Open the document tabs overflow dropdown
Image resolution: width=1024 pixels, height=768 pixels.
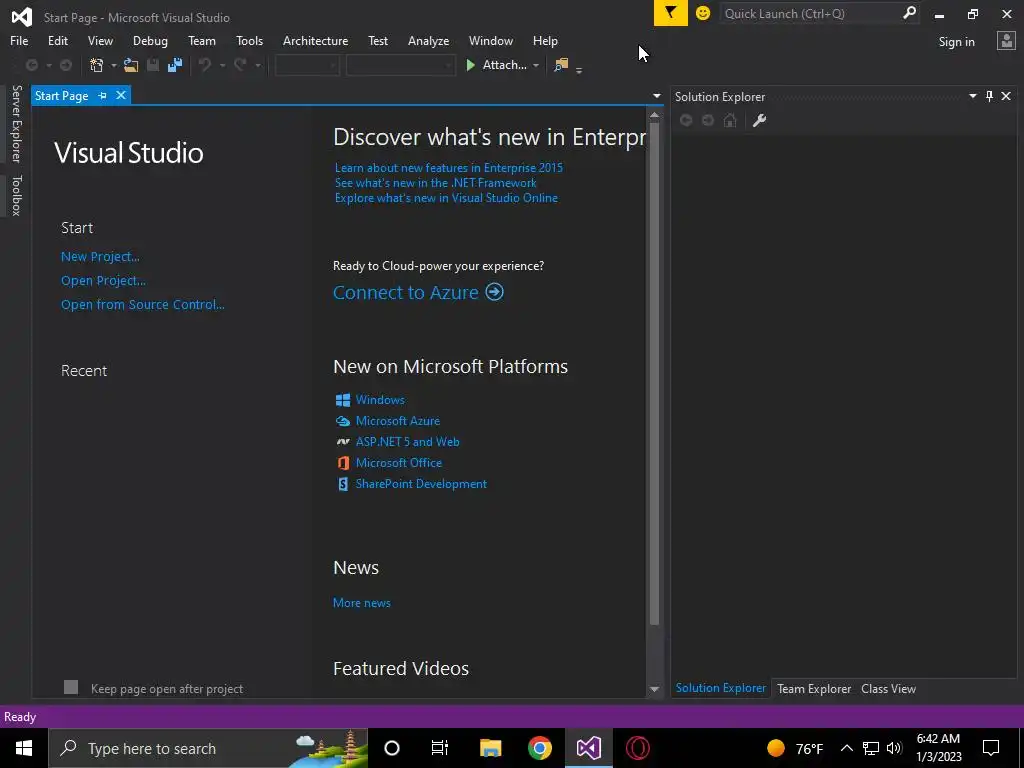tap(656, 96)
